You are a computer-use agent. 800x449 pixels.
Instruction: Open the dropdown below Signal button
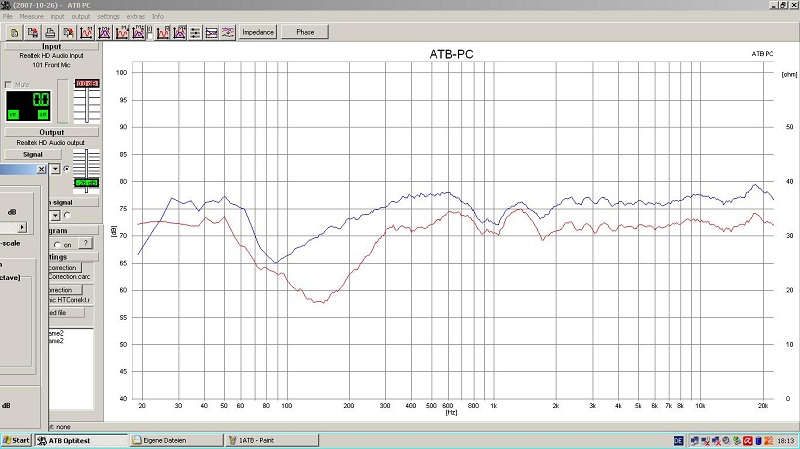pyautogui.click(x=55, y=169)
